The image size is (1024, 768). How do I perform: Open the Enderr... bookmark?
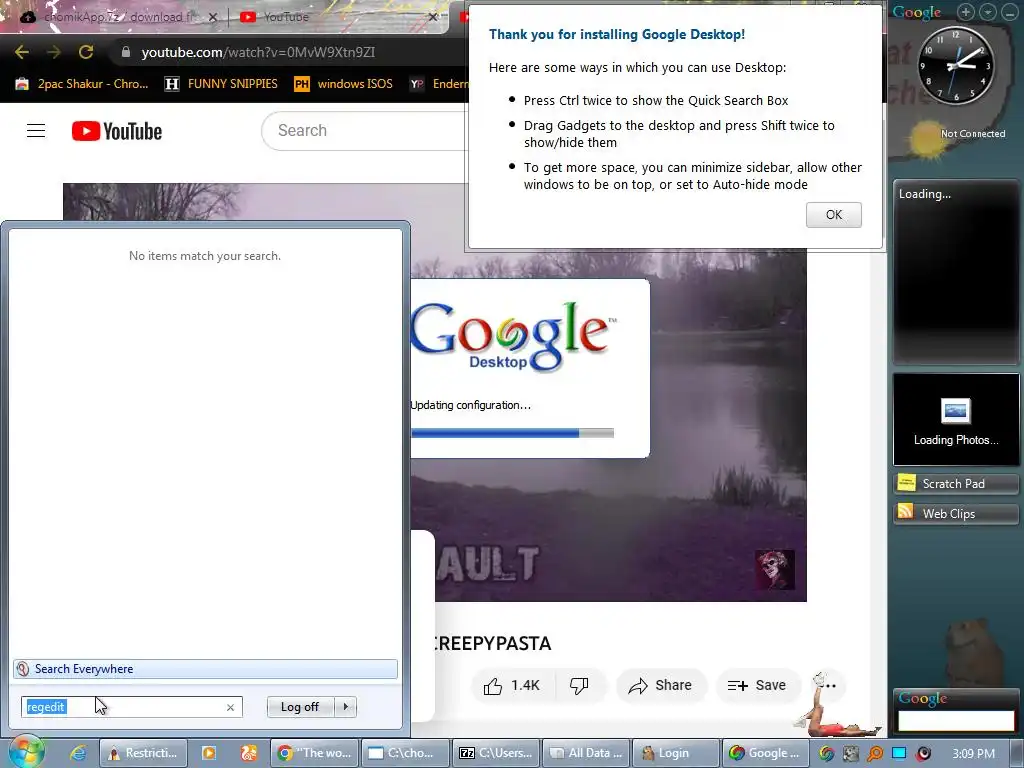(439, 84)
